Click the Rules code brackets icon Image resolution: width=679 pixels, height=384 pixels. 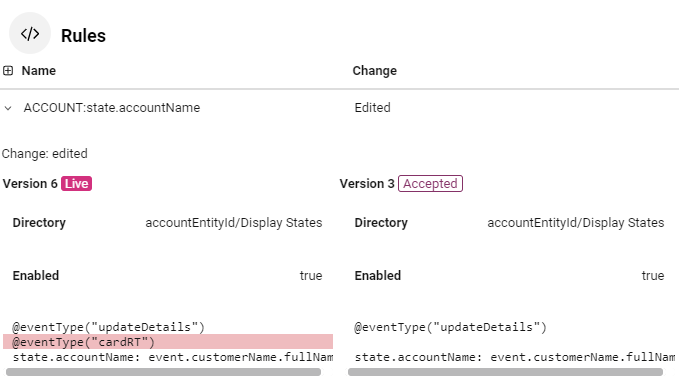pyautogui.click(x=30, y=33)
